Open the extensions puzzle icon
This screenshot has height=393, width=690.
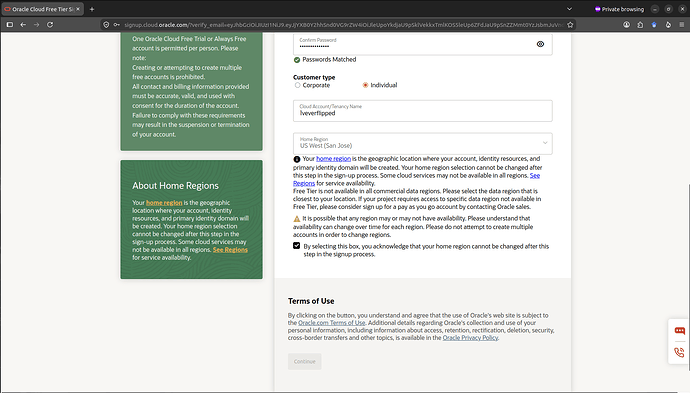tap(640, 25)
